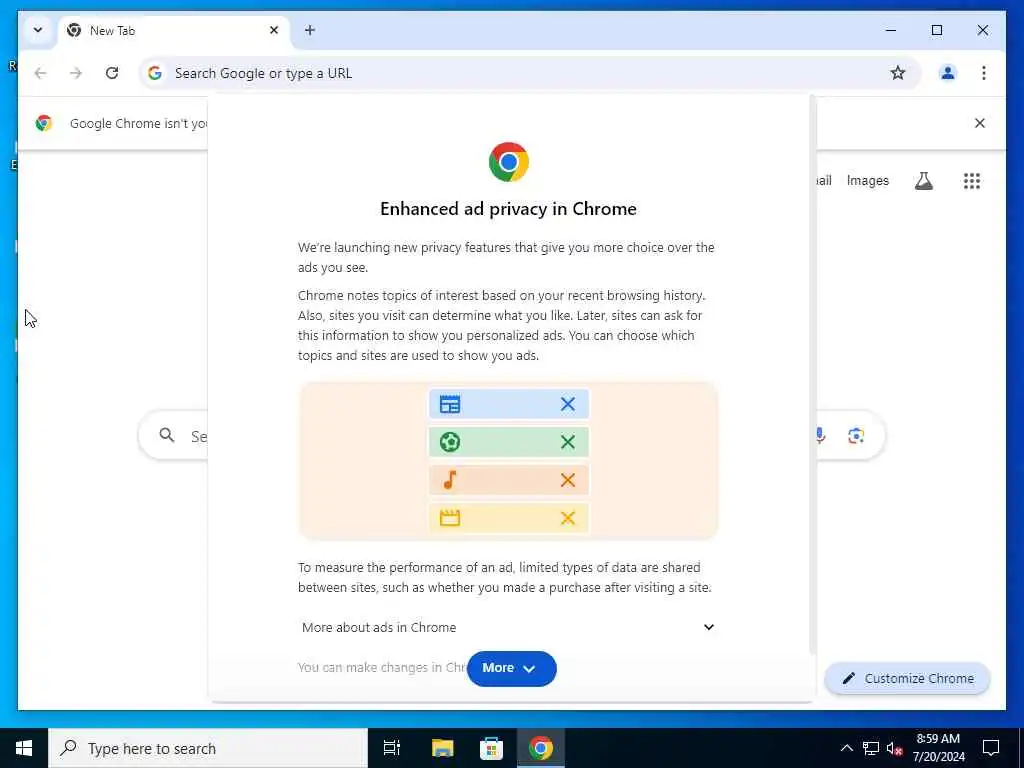
Task: Click the yellow movie topic X
Action: [x=568, y=518]
